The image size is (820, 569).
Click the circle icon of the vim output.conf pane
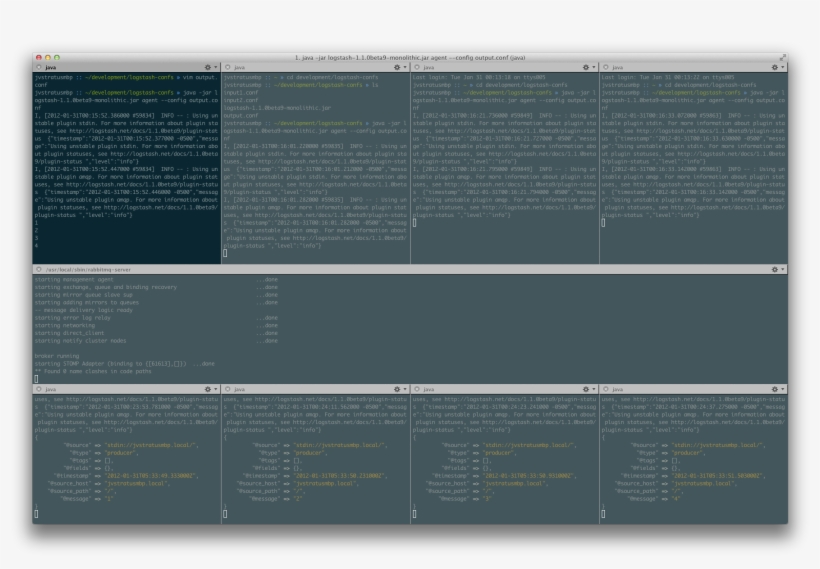(37, 67)
